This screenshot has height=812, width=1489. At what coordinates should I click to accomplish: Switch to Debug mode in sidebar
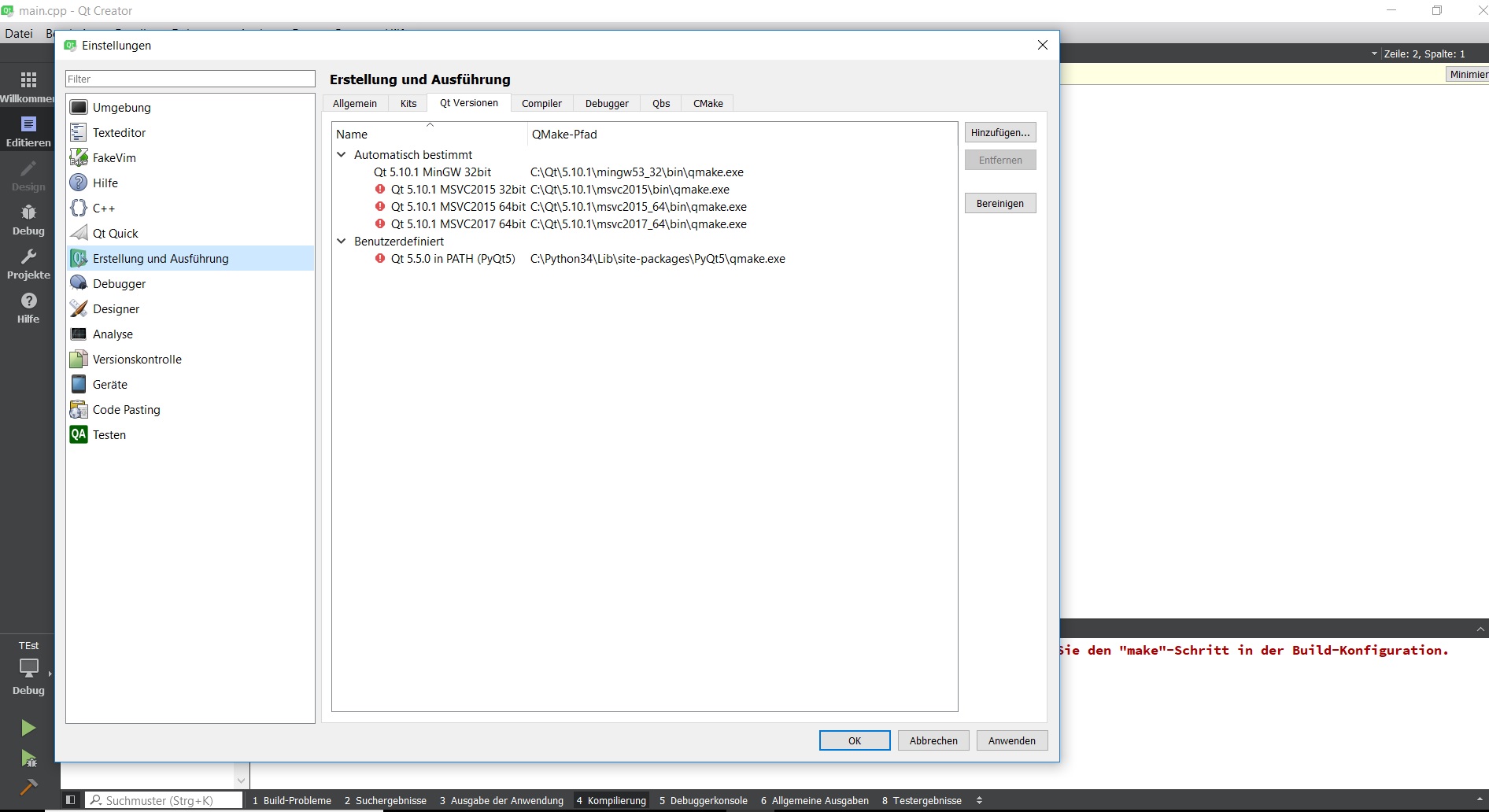pos(28,220)
